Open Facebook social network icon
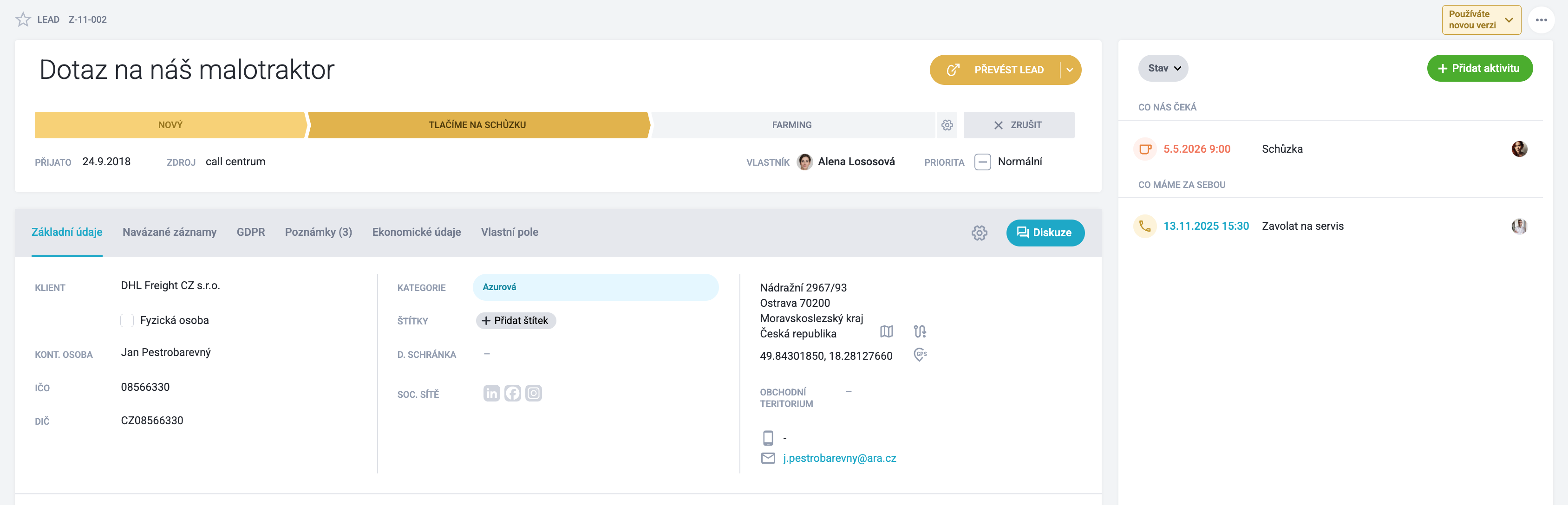 512,394
